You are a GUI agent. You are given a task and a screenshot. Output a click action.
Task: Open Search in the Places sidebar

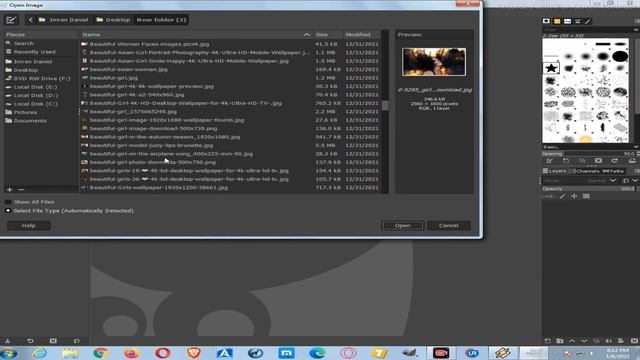click(x=24, y=43)
